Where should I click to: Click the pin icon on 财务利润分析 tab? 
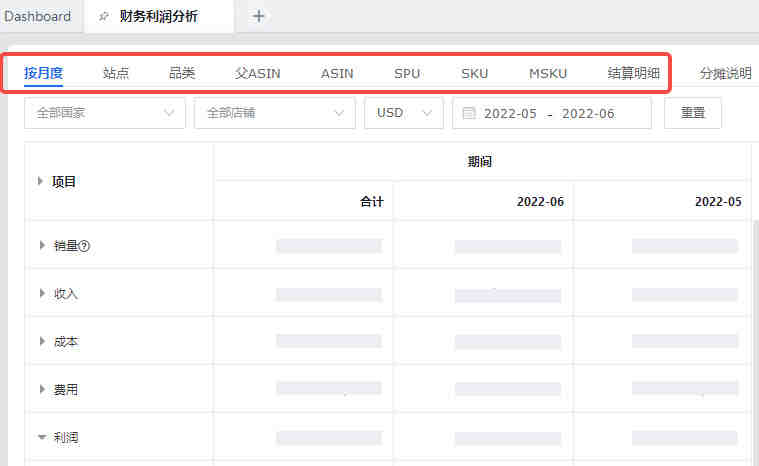(103, 17)
